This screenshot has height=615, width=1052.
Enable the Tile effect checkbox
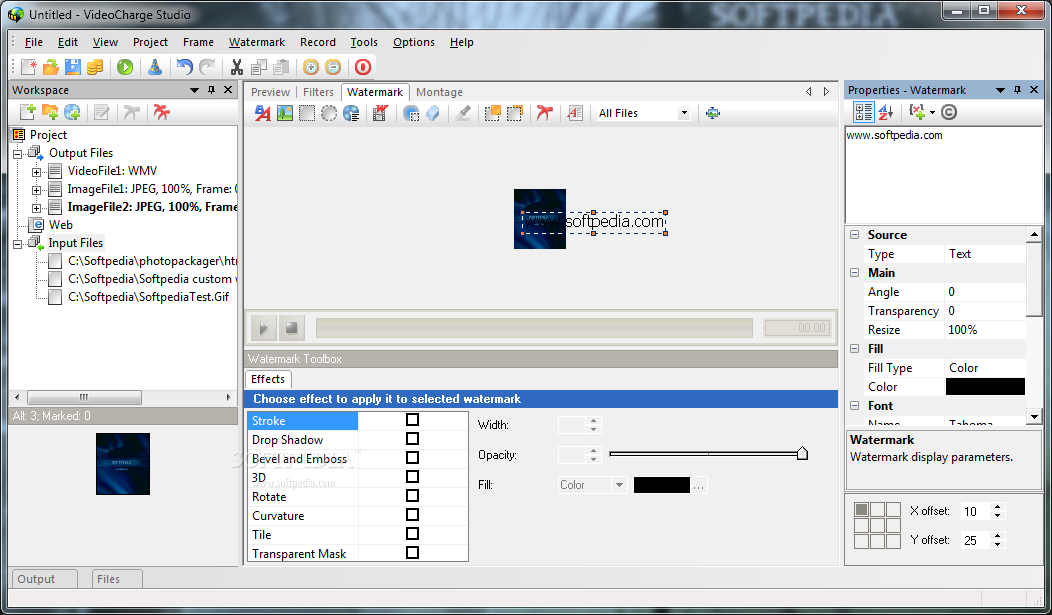[413, 533]
